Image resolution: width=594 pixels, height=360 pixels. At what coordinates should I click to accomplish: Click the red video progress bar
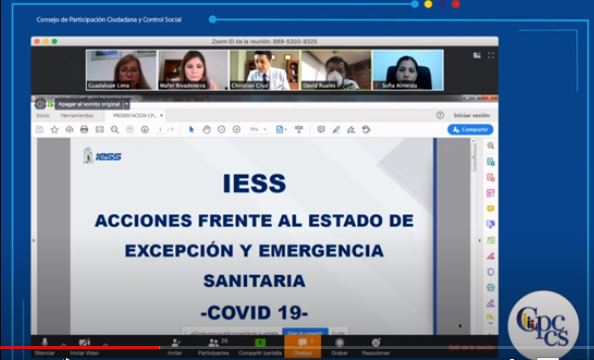(80, 347)
